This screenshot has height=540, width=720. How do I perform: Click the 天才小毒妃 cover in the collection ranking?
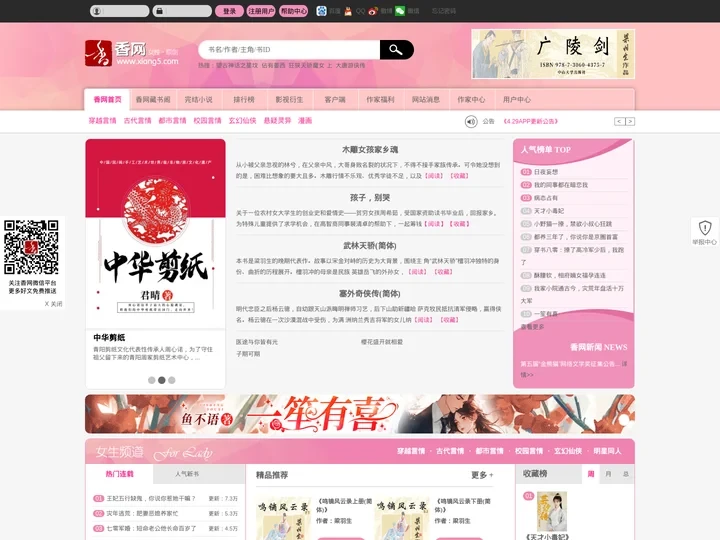552,511
